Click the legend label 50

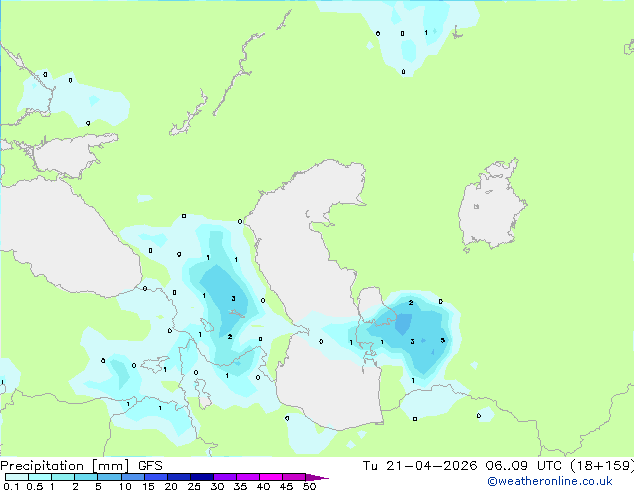[309, 486]
